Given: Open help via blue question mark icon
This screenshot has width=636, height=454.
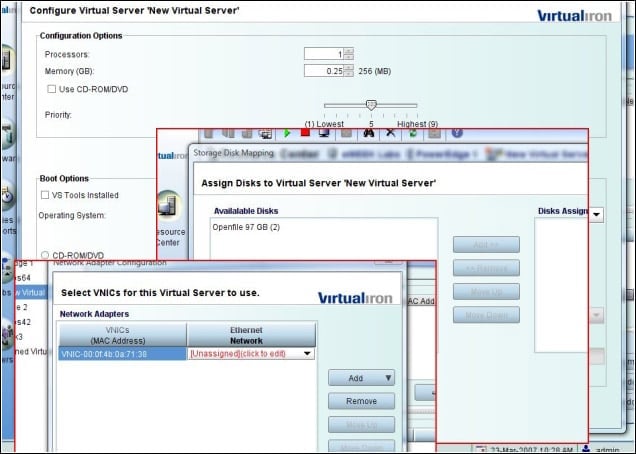Looking at the screenshot, I should coord(457,133).
